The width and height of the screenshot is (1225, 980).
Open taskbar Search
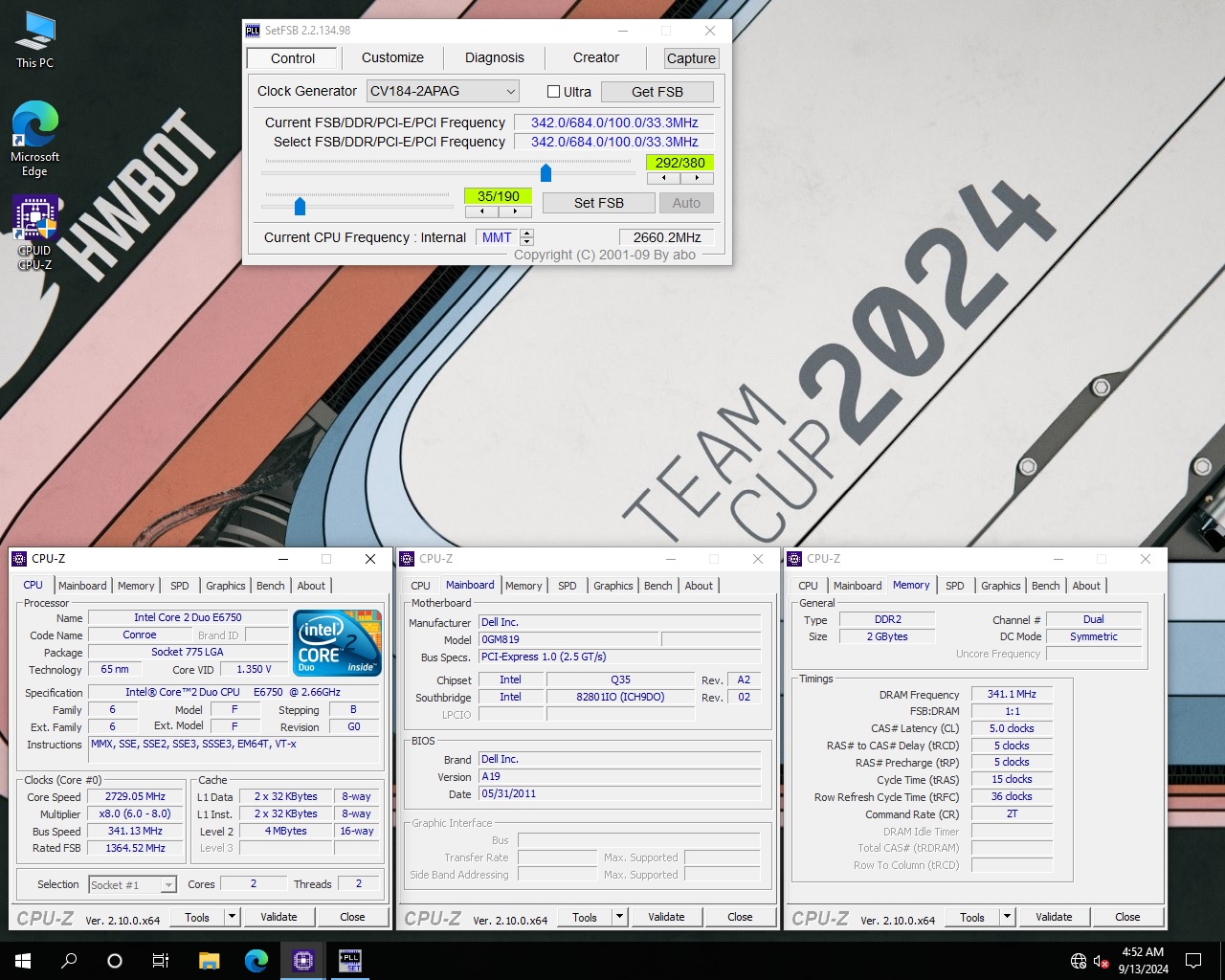coord(69,960)
